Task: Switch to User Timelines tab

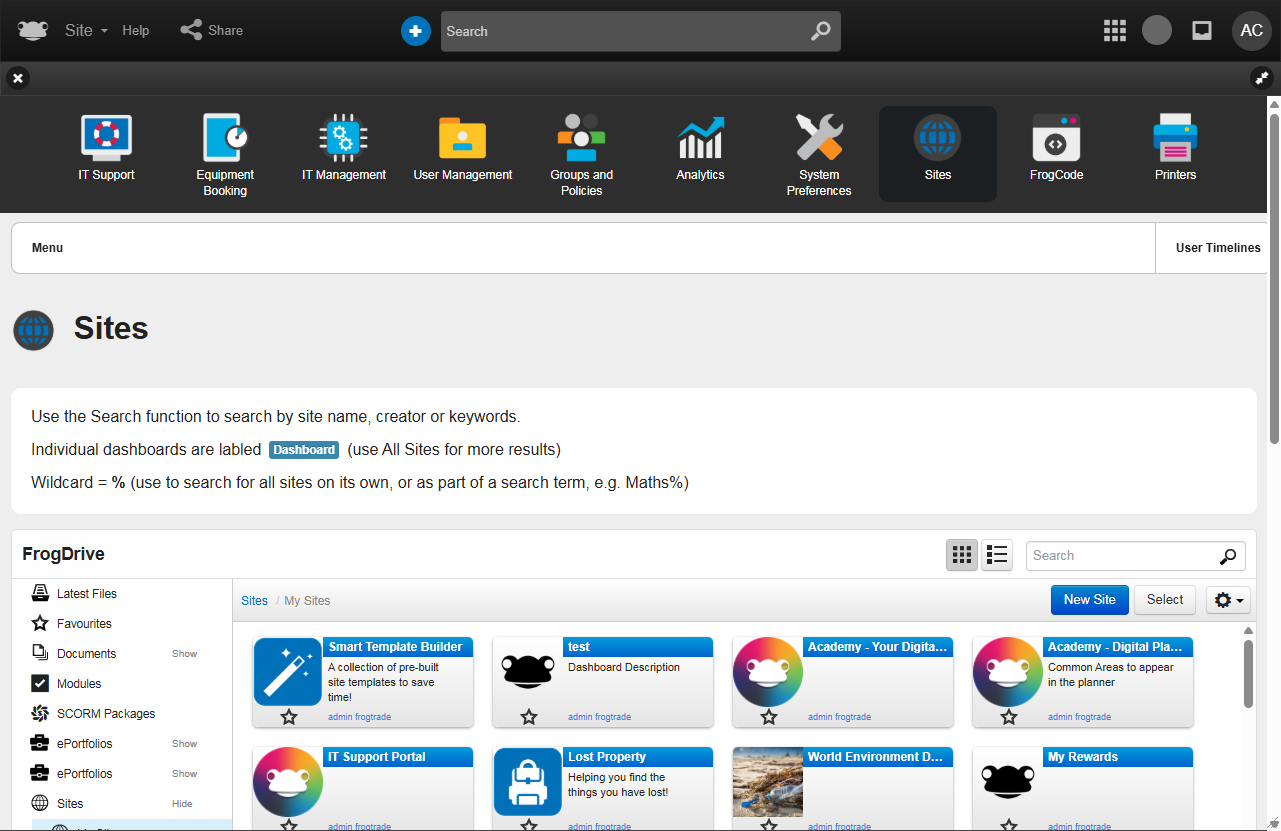Action: point(1217,248)
